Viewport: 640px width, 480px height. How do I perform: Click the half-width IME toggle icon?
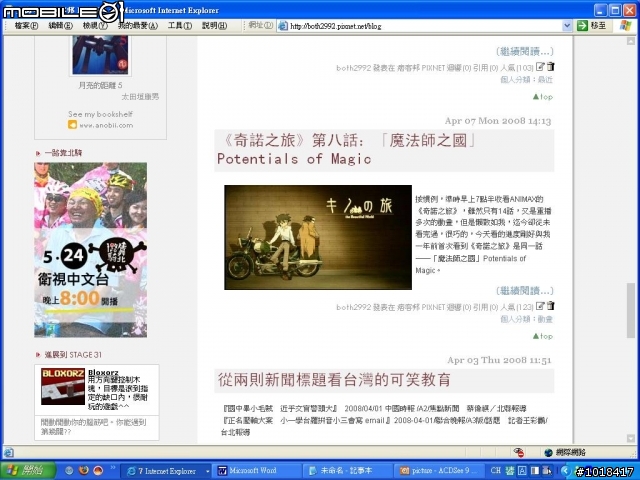point(535,471)
